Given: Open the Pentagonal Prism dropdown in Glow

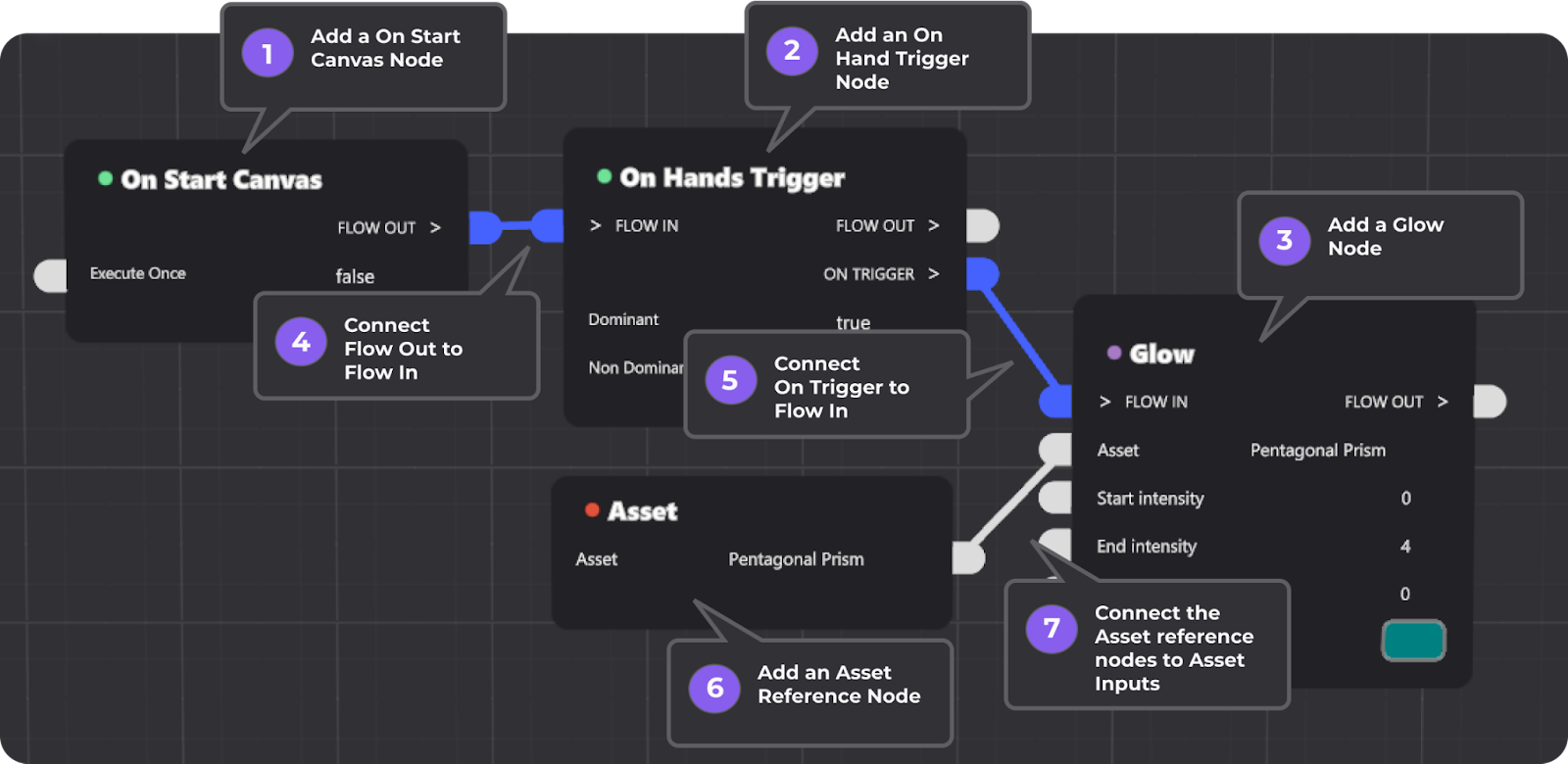Looking at the screenshot, I should pyautogui.click(x=1317, y=451).
